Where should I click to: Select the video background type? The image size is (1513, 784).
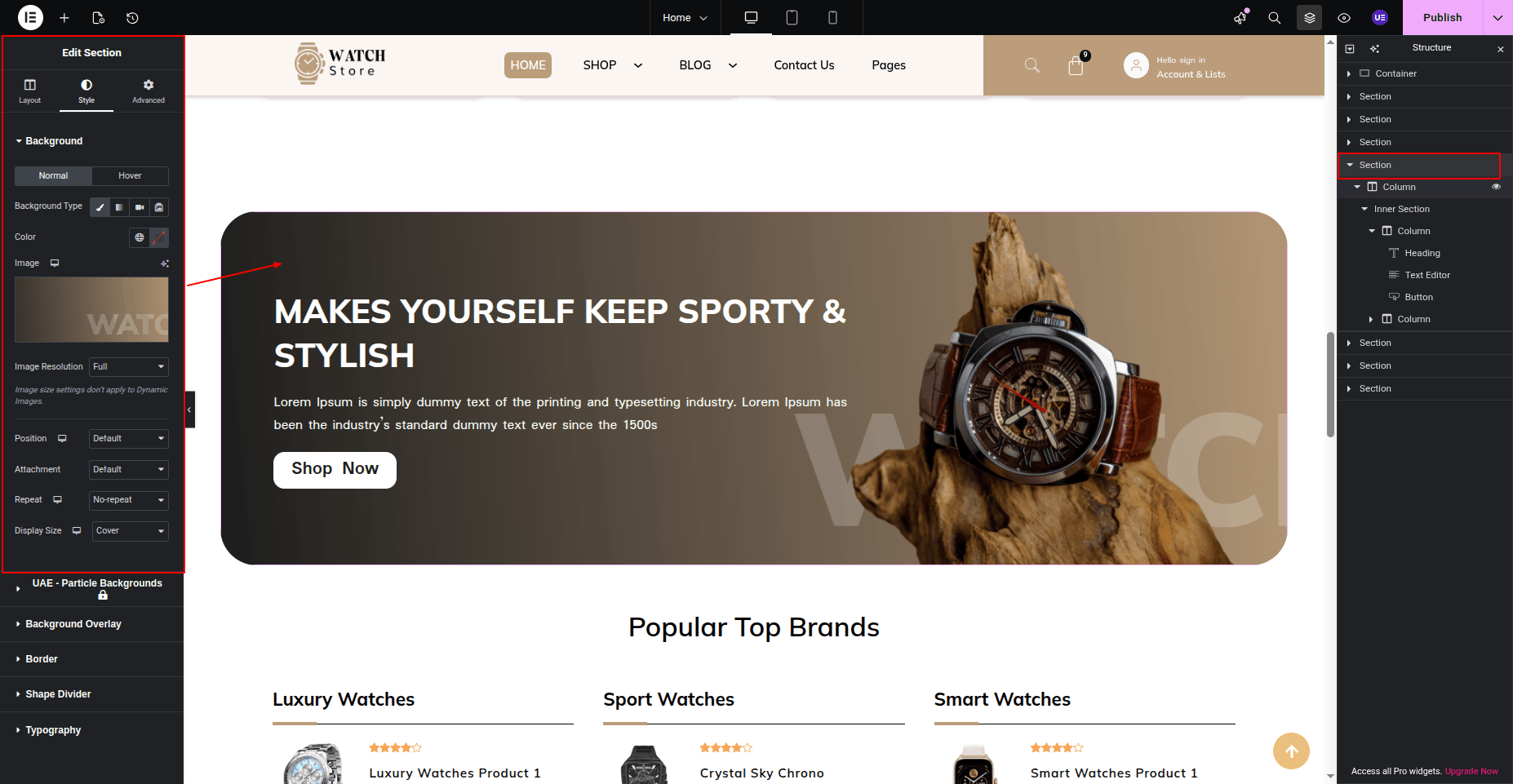coord(140,207)
